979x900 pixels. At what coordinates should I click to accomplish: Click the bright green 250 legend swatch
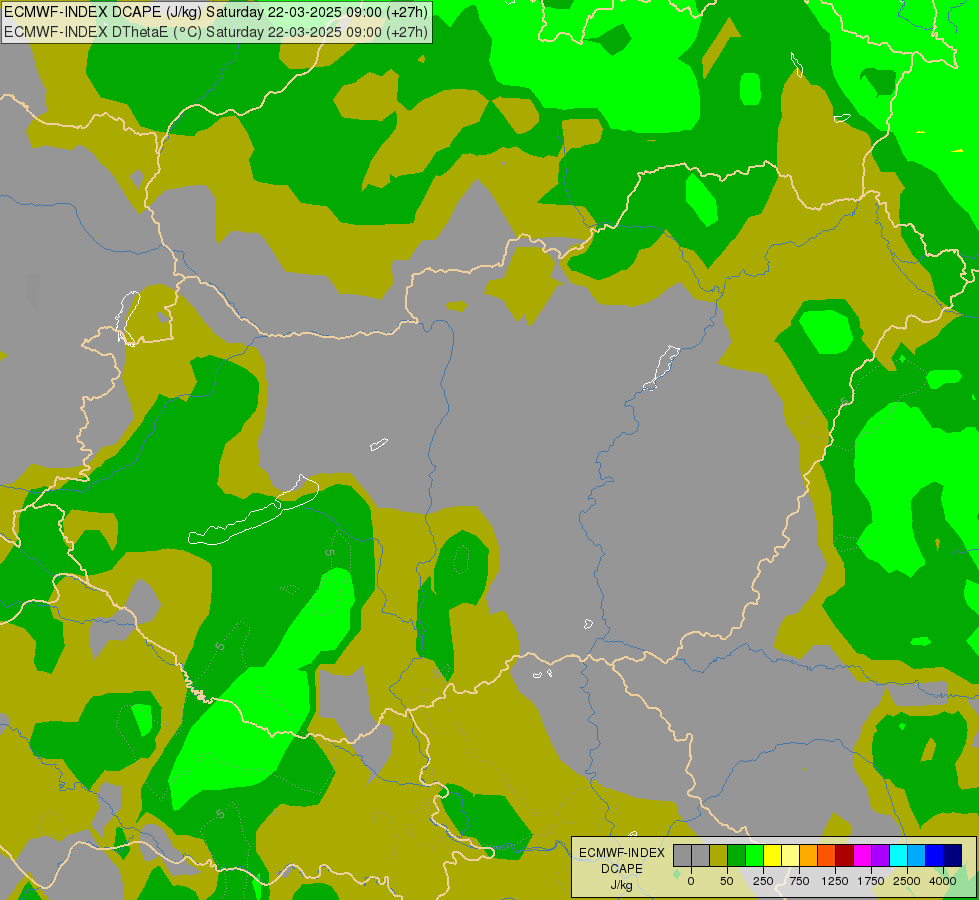tap(754, 855)
